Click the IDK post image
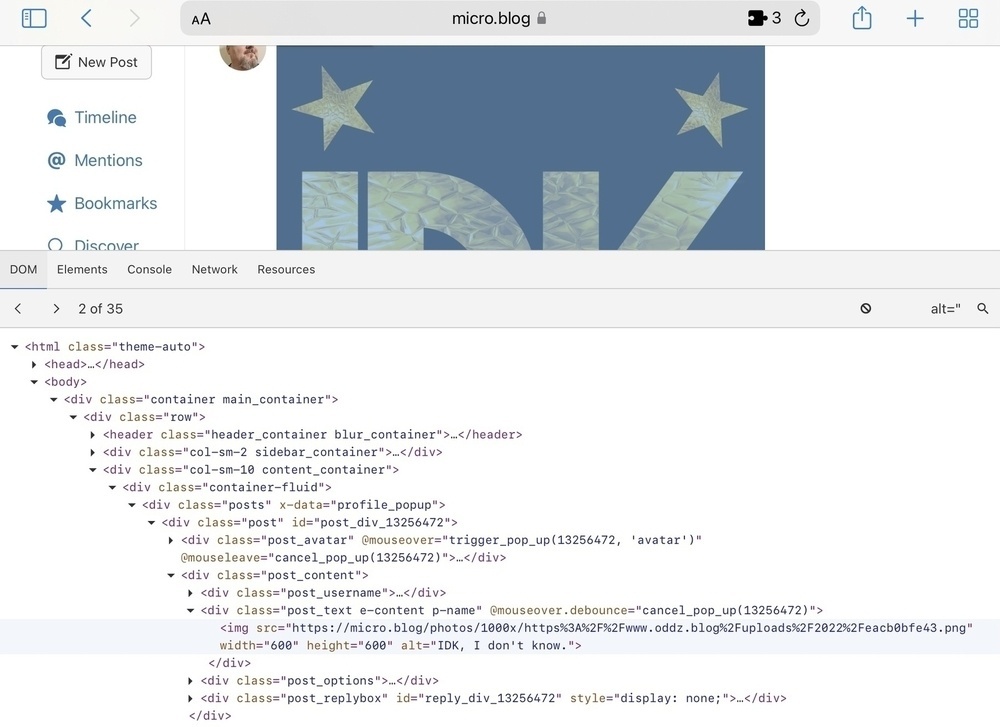 click(x=520, y=147)
